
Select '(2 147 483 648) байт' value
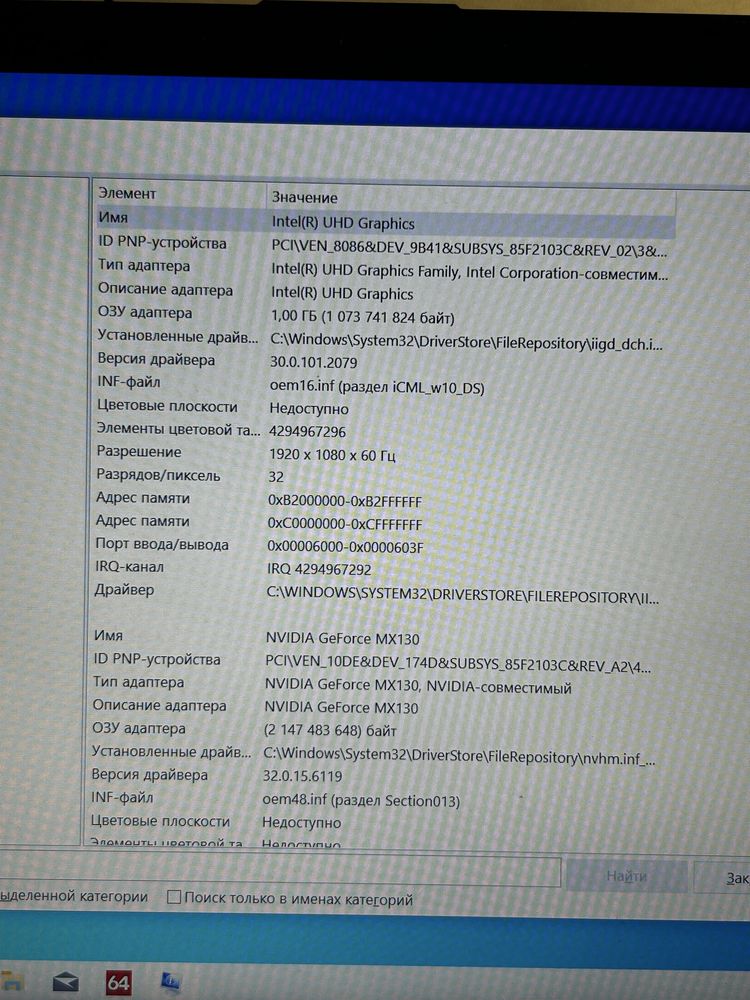[330, 731]
